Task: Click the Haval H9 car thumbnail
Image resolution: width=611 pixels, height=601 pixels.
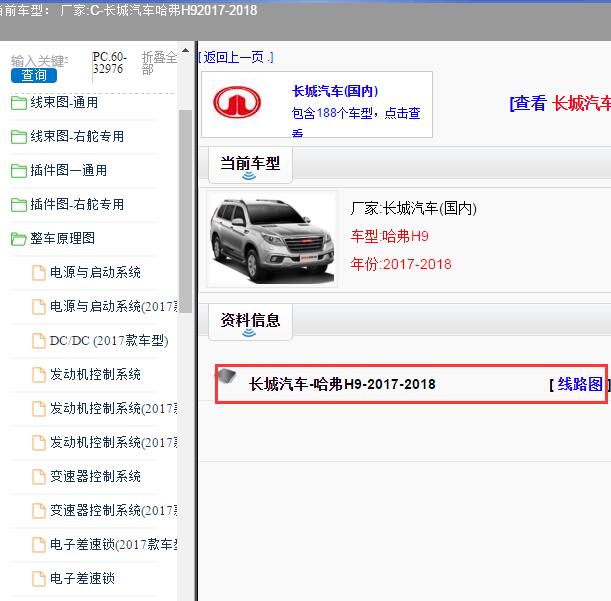Action: coord(272,239)
